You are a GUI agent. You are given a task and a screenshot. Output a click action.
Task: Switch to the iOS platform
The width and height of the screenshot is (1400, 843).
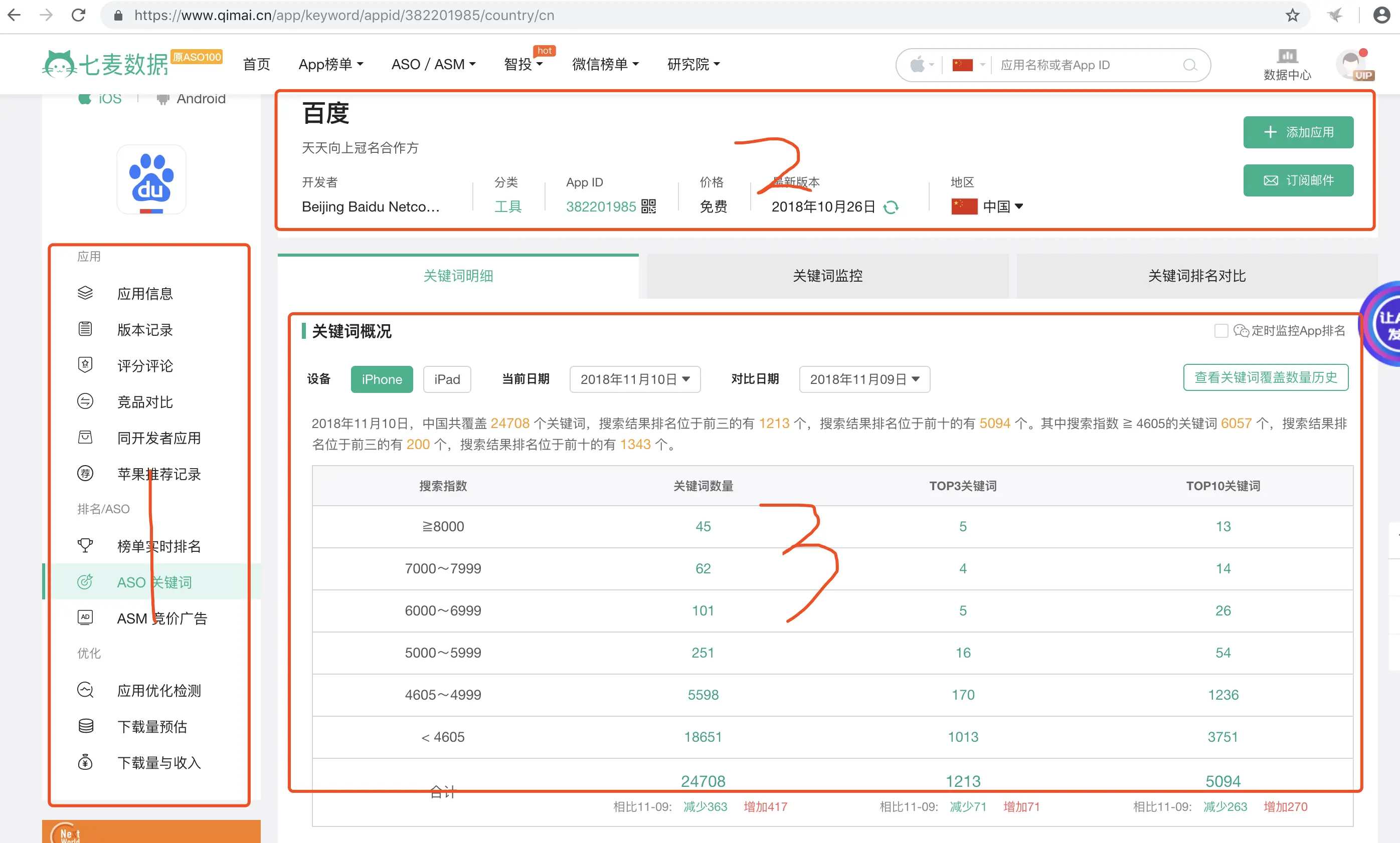tap(100, 99)
